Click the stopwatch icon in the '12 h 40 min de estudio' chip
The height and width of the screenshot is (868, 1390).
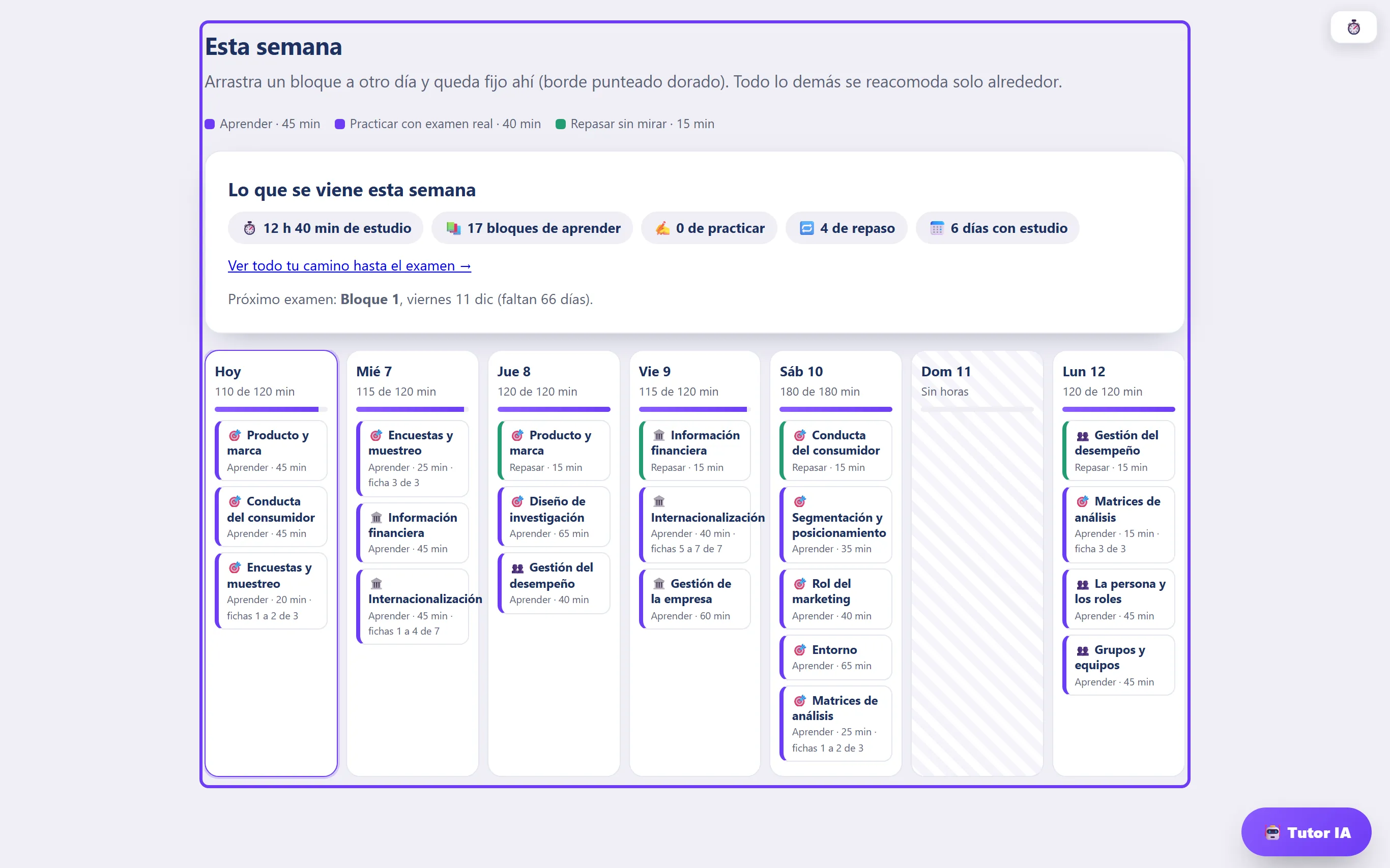click(x=249, y=228)
